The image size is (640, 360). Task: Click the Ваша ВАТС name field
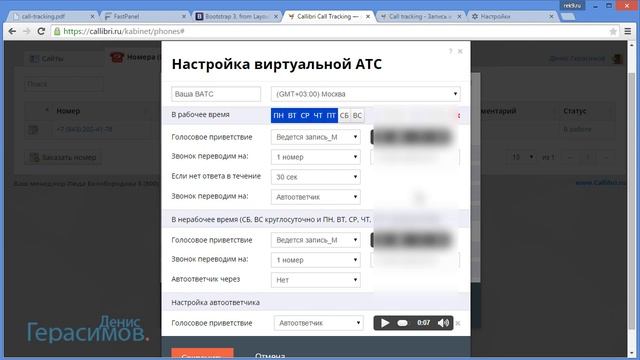tap(216, 94)
